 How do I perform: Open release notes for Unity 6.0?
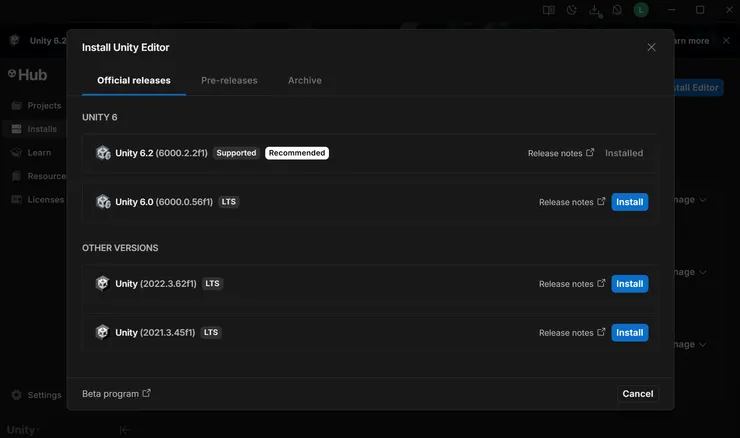[x=572, y=202]
